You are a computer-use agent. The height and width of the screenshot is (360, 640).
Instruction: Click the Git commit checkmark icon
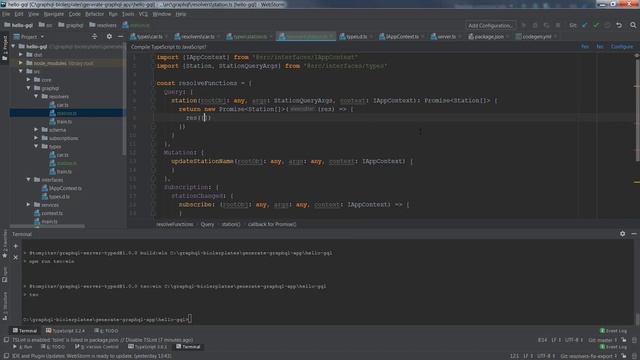tap(596, 25)
